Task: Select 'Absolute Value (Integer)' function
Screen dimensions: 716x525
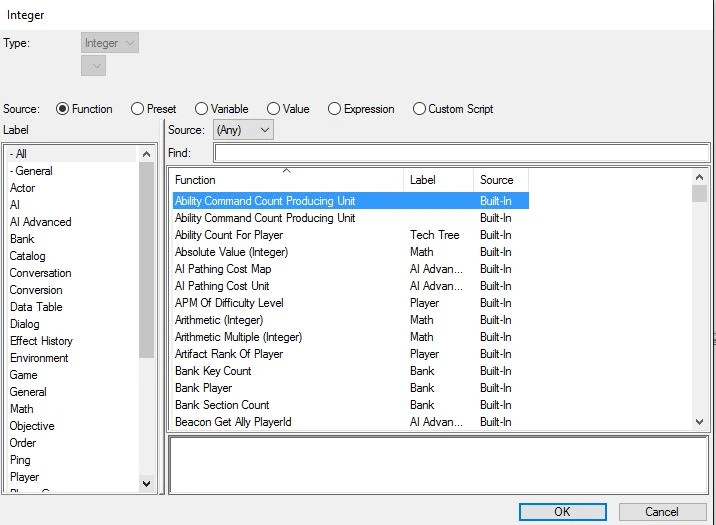Action: [351, 252]
